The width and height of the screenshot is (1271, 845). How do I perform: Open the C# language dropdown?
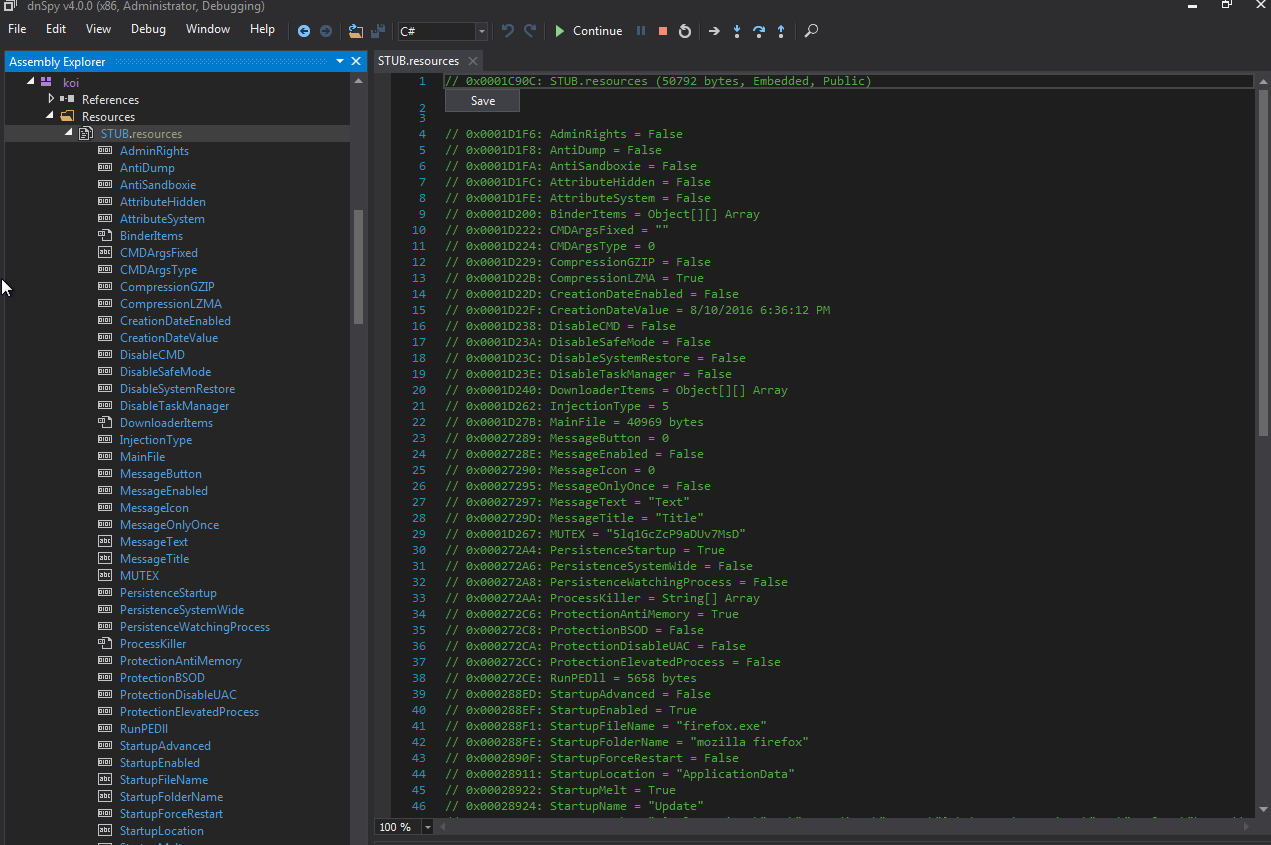tap(481, 32)
